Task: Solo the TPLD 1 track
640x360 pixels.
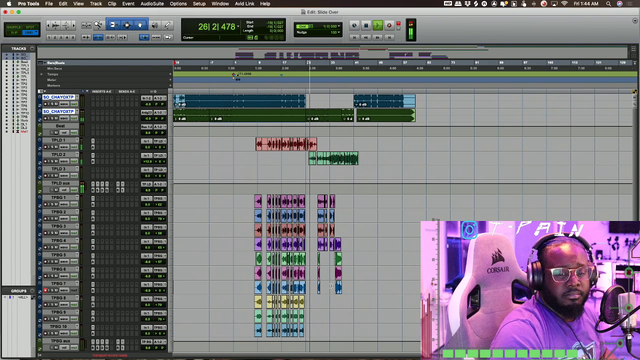Action: (x=51, y=147)
